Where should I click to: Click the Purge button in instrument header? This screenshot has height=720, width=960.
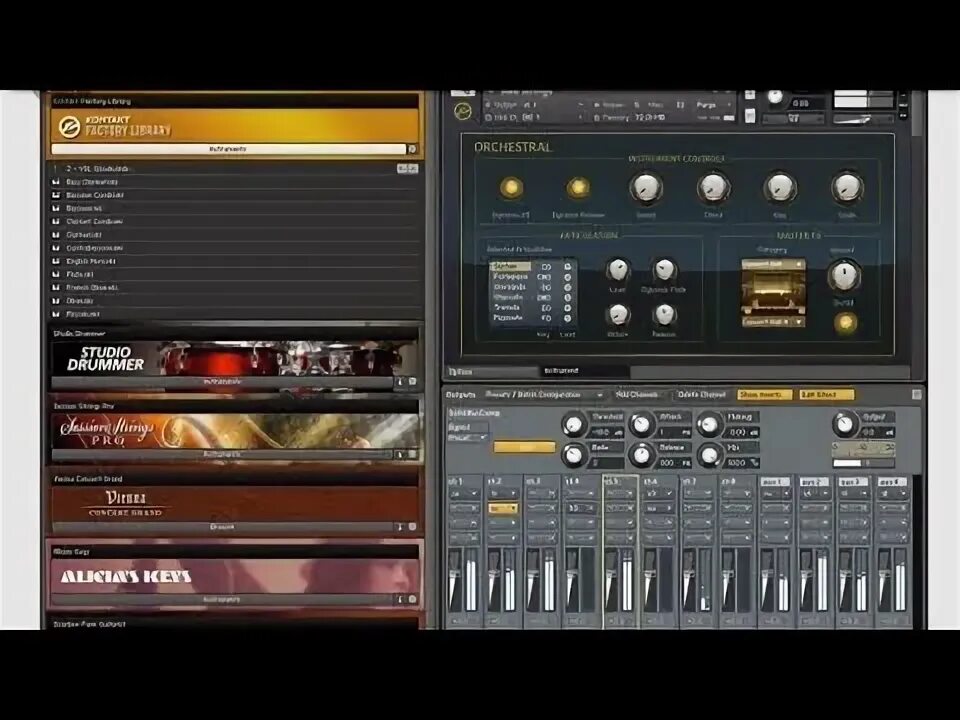click(x=707, y=105)
